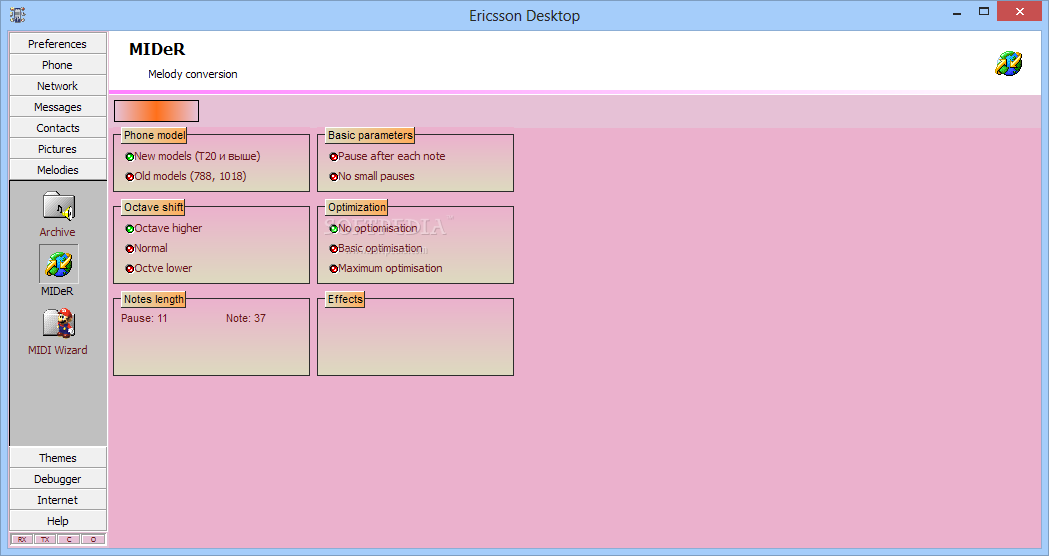Open the Themes section
This screenshot has height=556, width=1049.
(58, 458)
